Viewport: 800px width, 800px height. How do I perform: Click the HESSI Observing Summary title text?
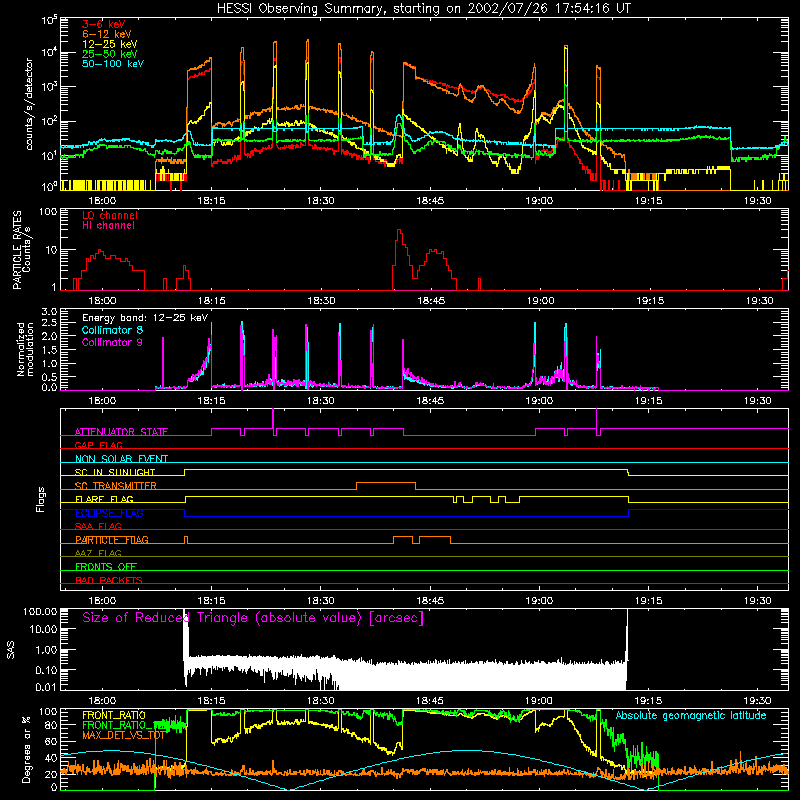423,9
